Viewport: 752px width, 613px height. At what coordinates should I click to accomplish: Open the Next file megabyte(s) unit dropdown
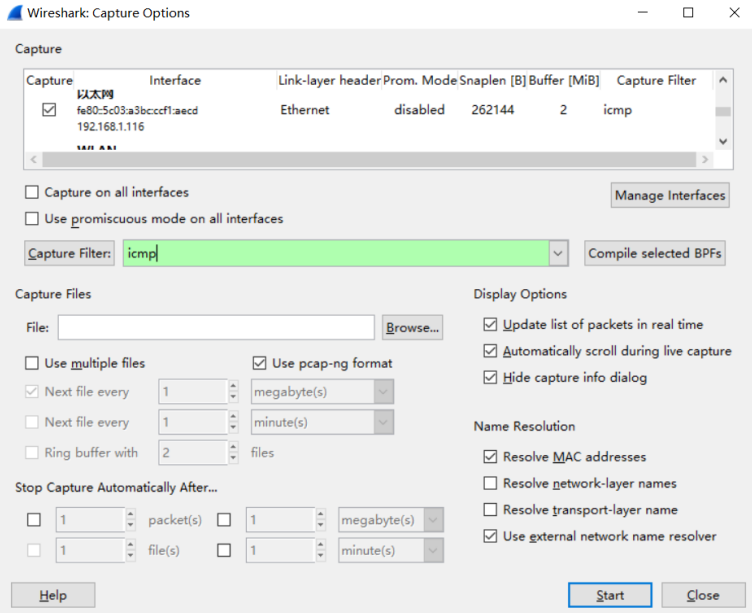coord(383,392)
